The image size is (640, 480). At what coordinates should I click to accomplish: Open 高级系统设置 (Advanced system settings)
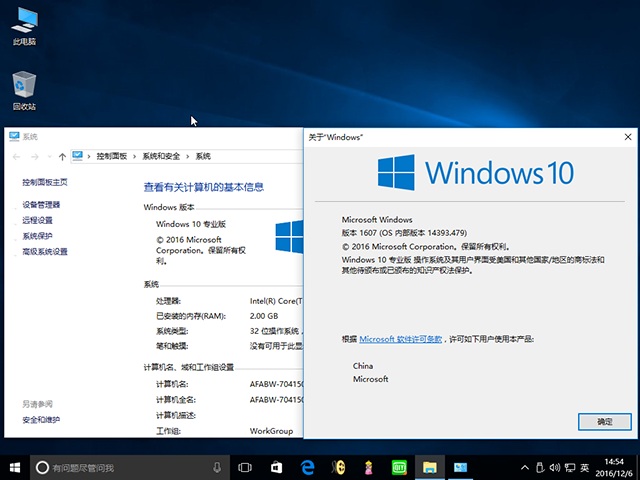[45, 252]
